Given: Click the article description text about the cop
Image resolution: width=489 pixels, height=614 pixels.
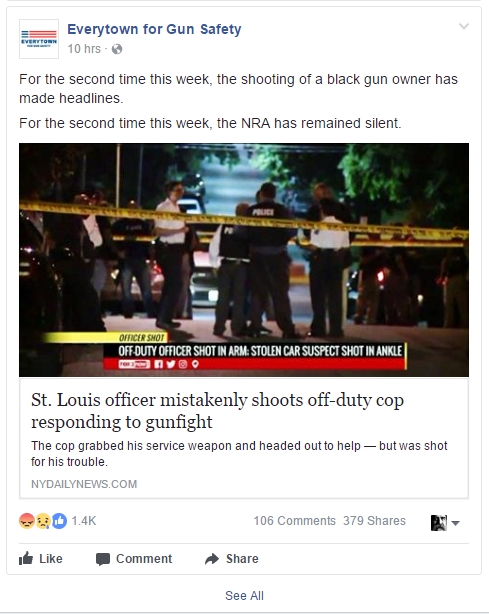Looking at the screenshot, I should [x=239, y=453].
